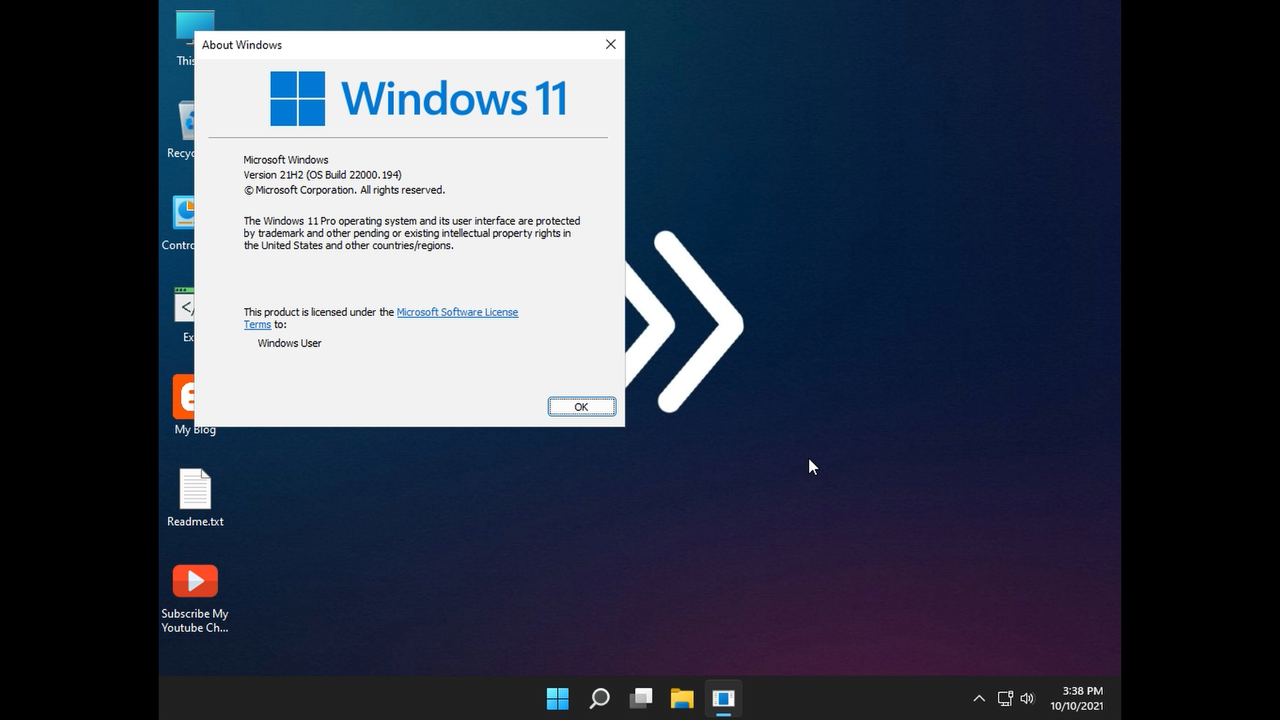Image resolution: width=1280 pixels, height=720 pixels.
Task: Open Task View on taskbar
Action: (x=641, y=698)
